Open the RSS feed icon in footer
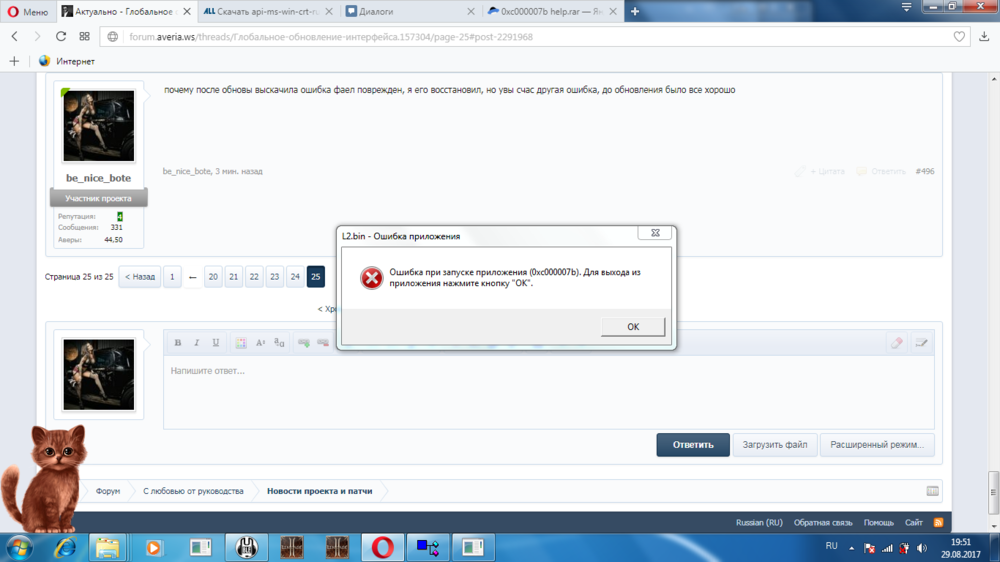Viewport: 1000px width, 562px height. pyautogui.click(x=938, y=522)
